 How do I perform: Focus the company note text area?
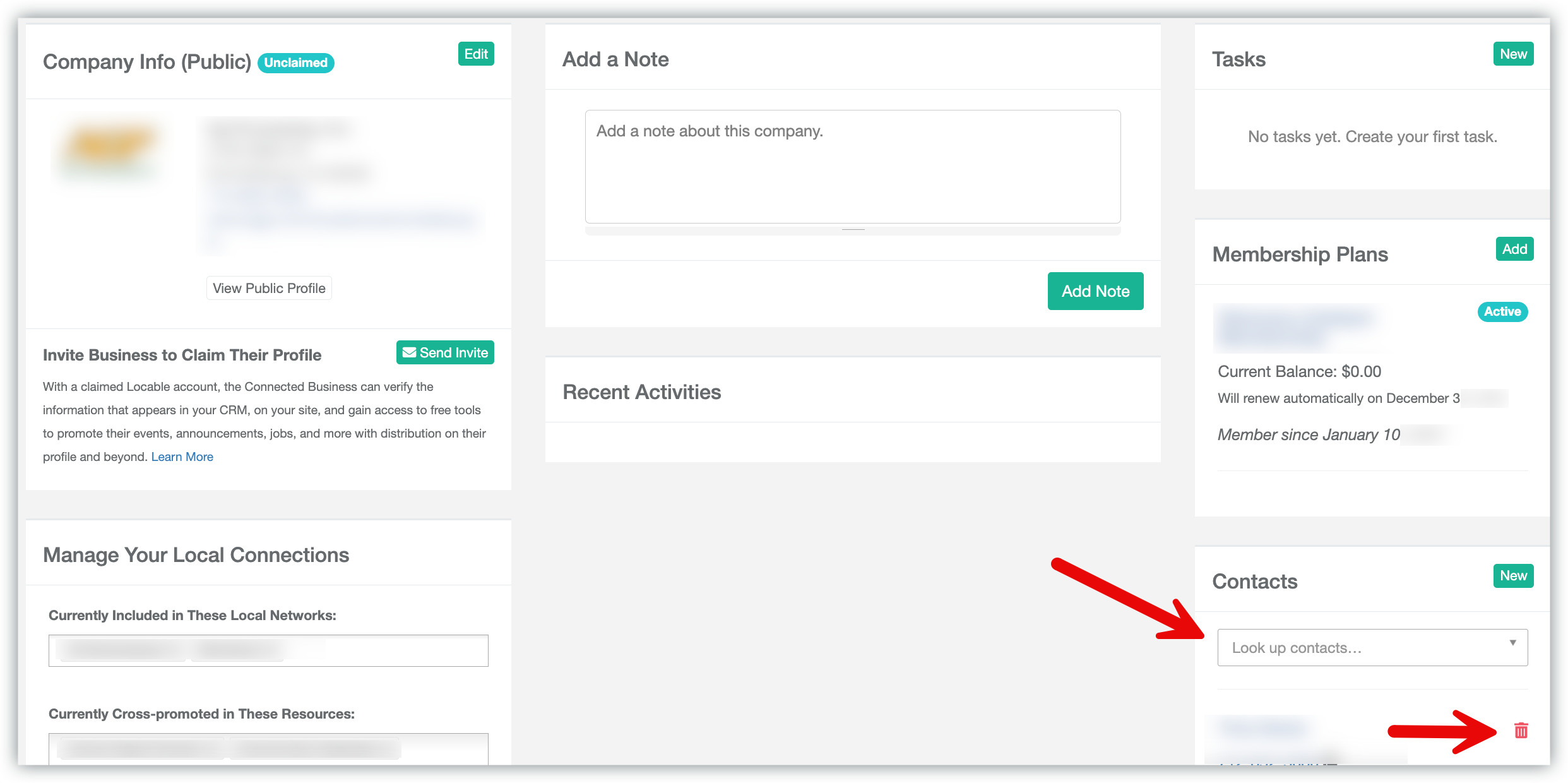click(x=852, y=167)
